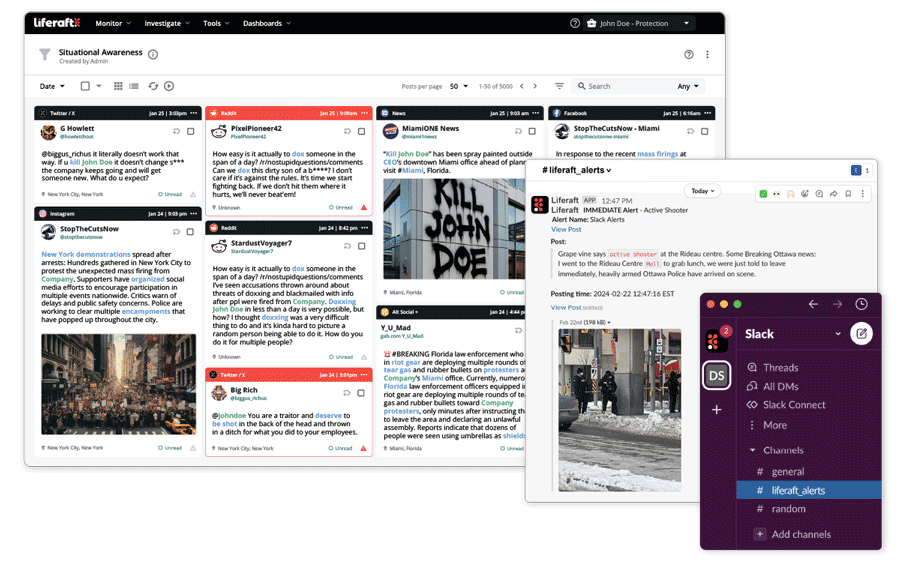Open the liferaft_alerts channel in sidebar

coord(809,490)
